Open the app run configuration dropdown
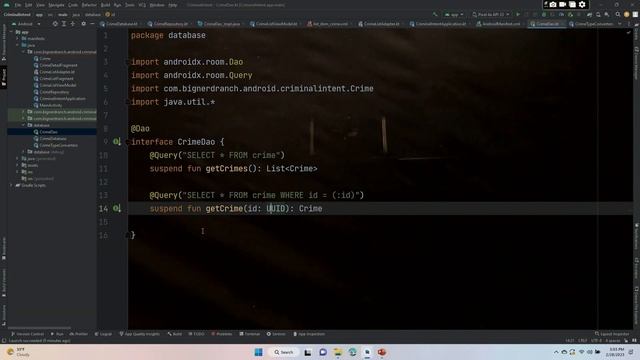The width and height of the screenshot is (640, 360). [454, 15]
